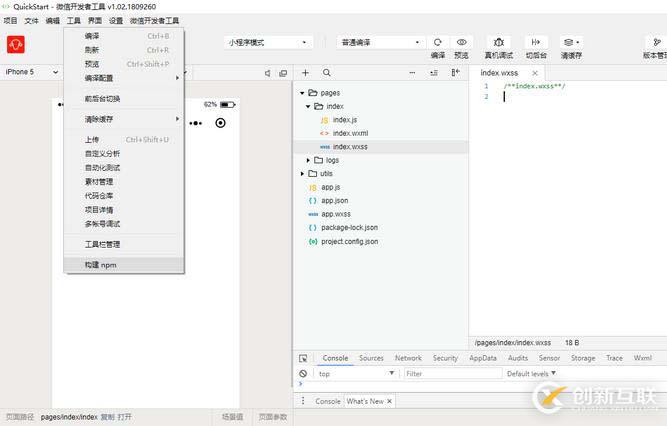Click the 预览 eye icon
Screen dimensions: 667x426
coord(462,42)
